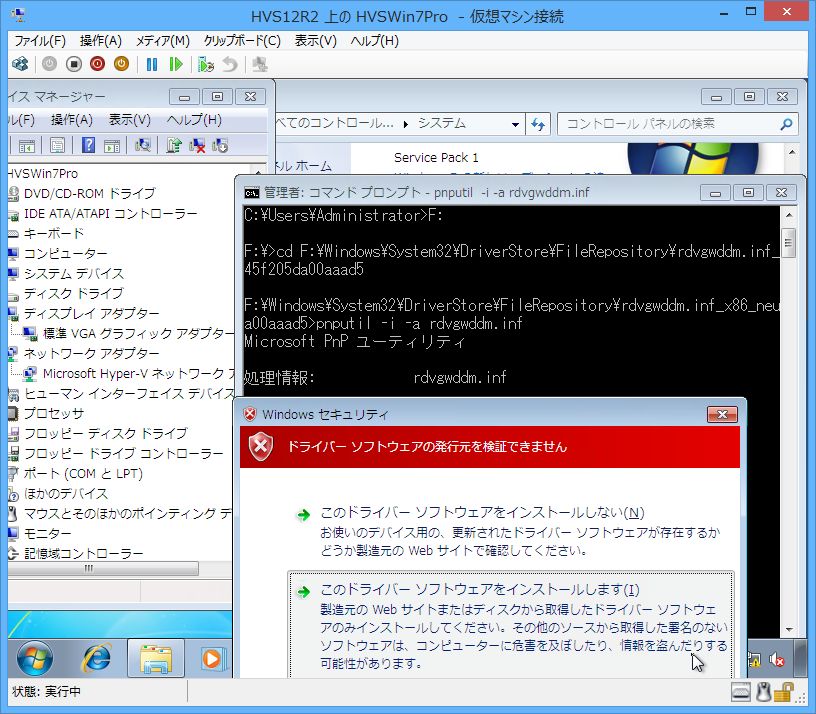
Task: Select システム デバイス in the device tree
Action: [74, 273]
